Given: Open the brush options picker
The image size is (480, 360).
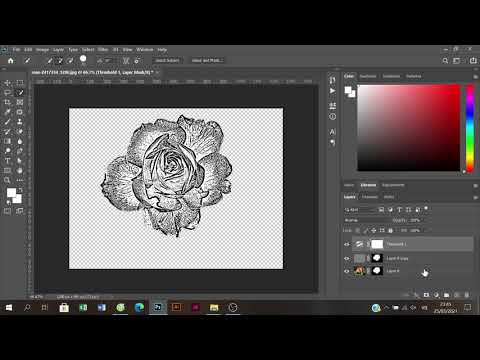Looking at the screenshot, I should point(83,60).
